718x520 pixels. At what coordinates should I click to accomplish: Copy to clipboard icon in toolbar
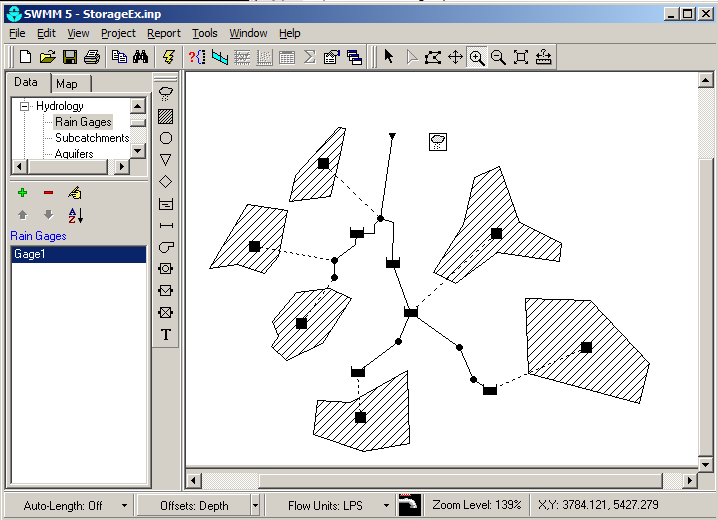[x=120, y=57]
